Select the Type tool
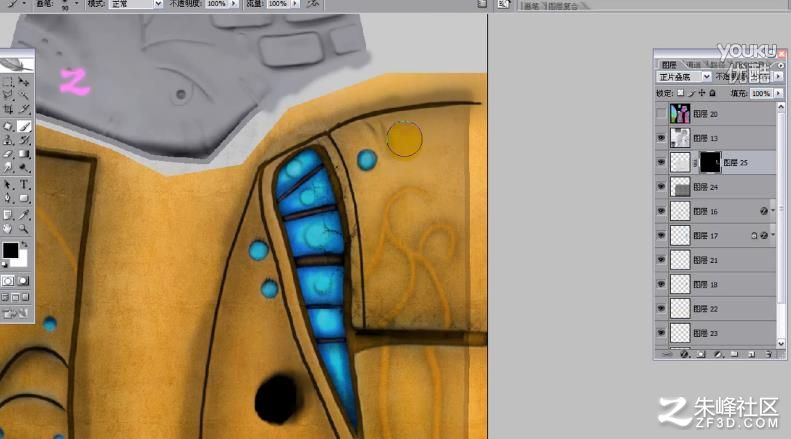The height and width of the screenshot is (439, 791). click(x=24, y=185)
